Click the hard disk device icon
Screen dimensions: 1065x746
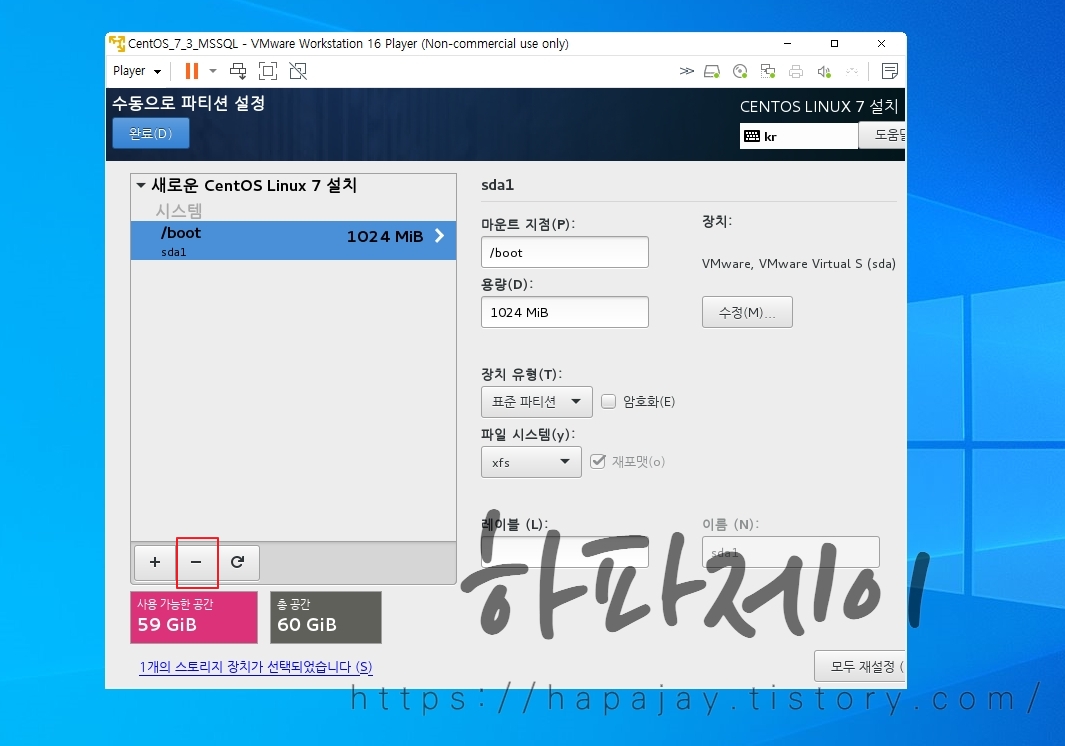[712, 71]
